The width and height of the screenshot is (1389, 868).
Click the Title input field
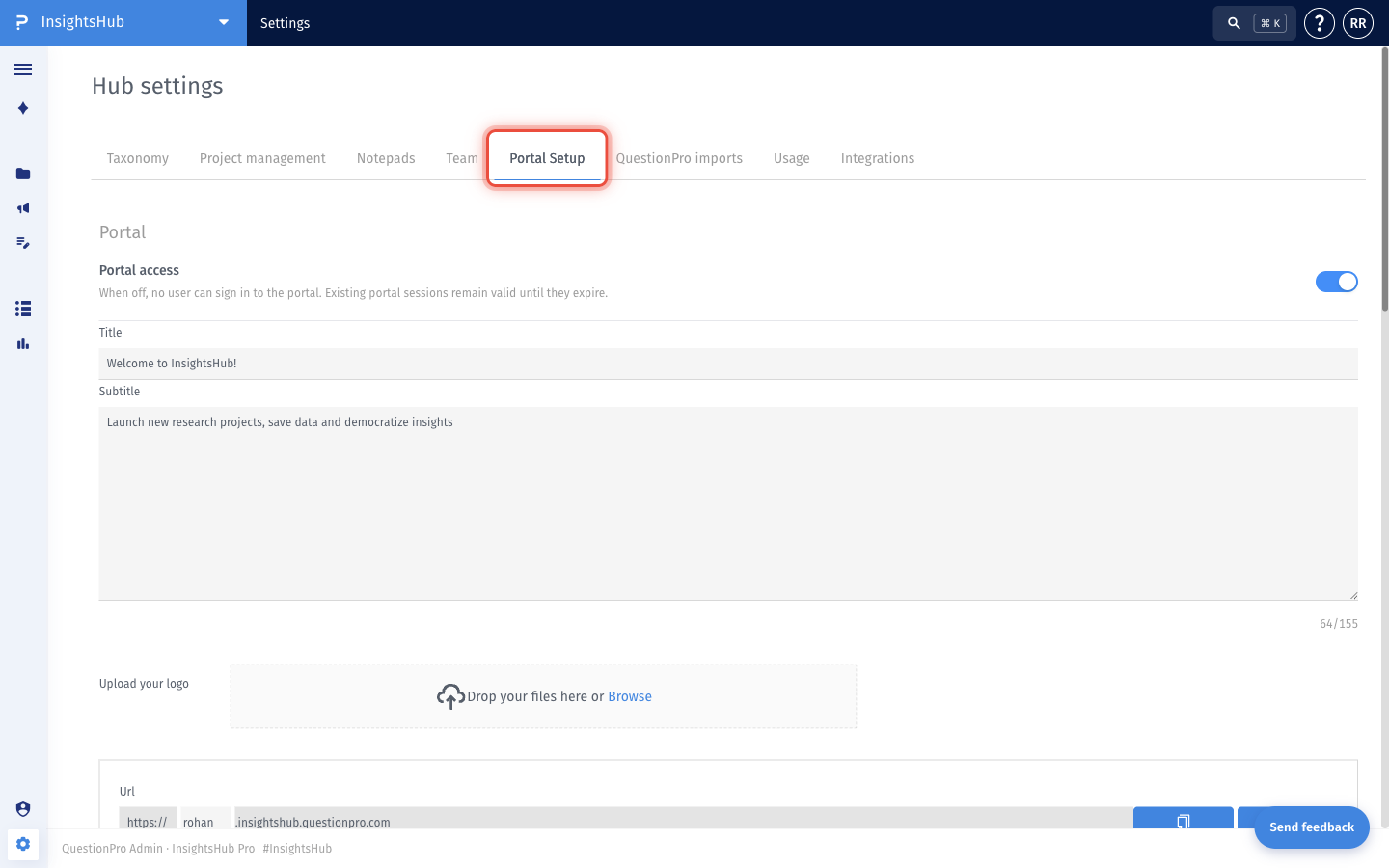pyautogui.click(x=728, y=364)
